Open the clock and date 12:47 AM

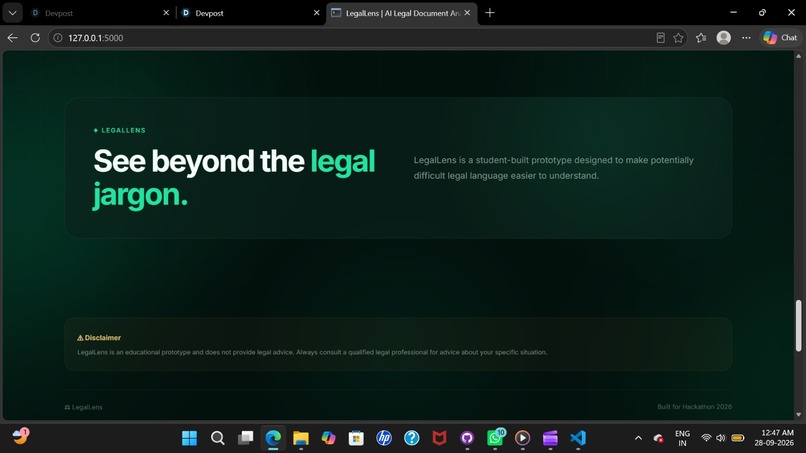point(774,438)
